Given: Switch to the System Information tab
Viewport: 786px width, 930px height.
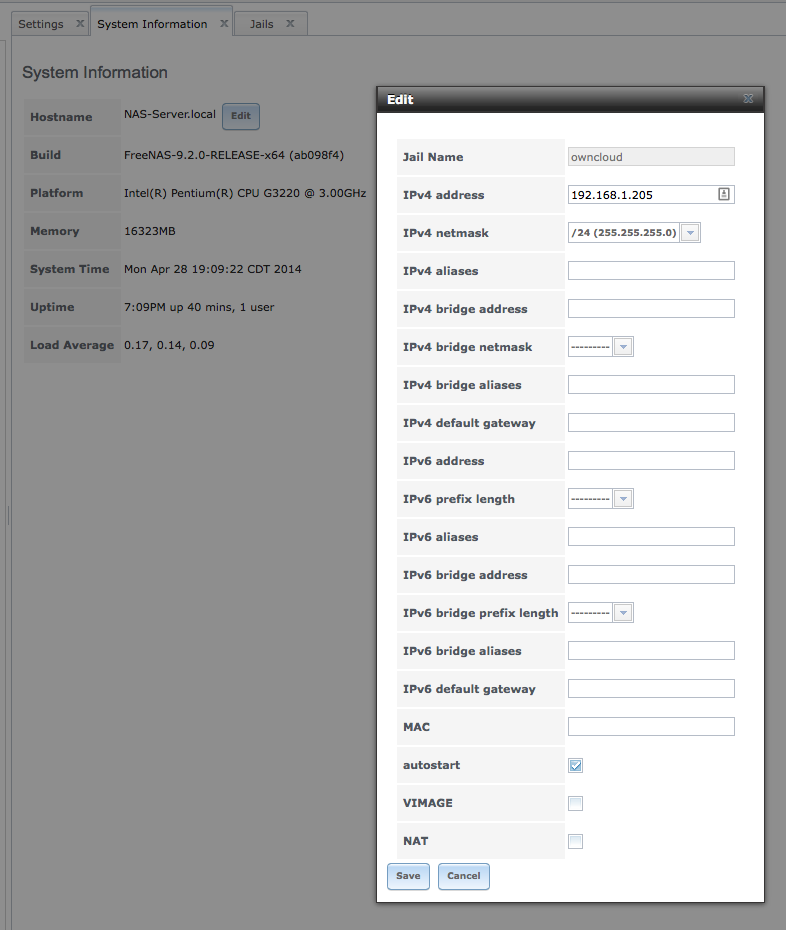Looking at the screenshot, I should click(152, 24).
